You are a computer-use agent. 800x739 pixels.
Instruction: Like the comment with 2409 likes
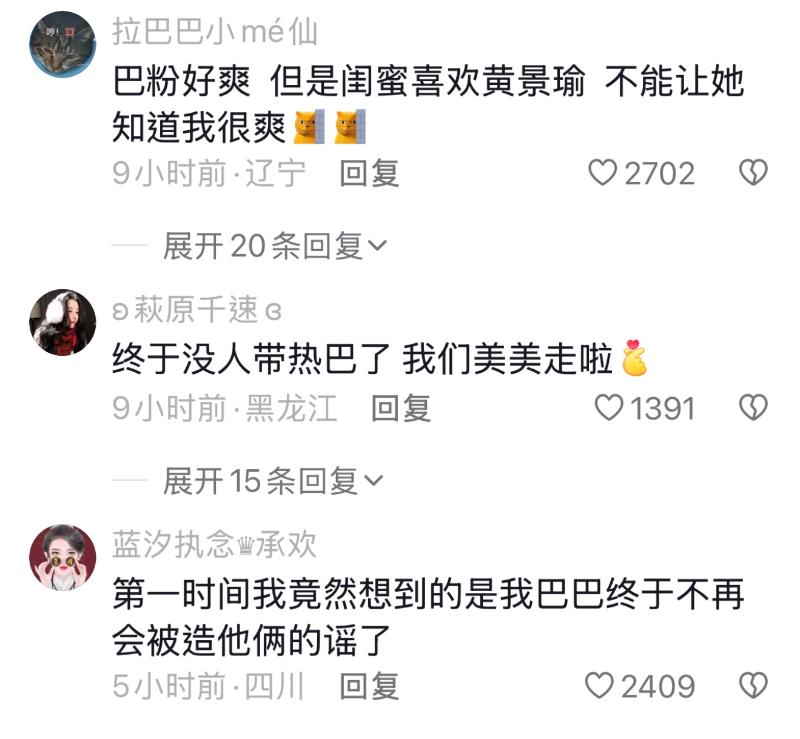(x=599, y=685)
